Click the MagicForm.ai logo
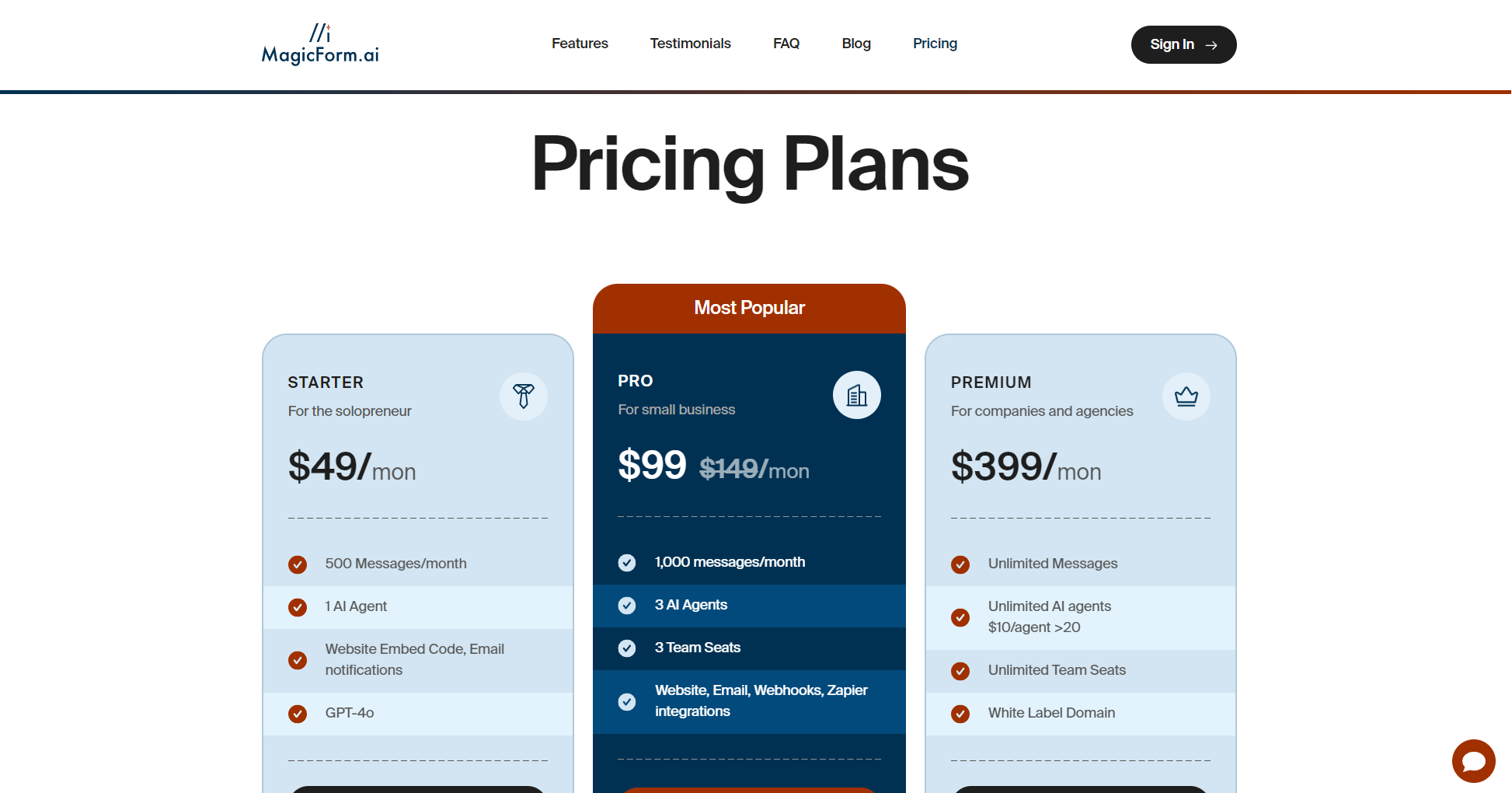 [x=320, y=44]
